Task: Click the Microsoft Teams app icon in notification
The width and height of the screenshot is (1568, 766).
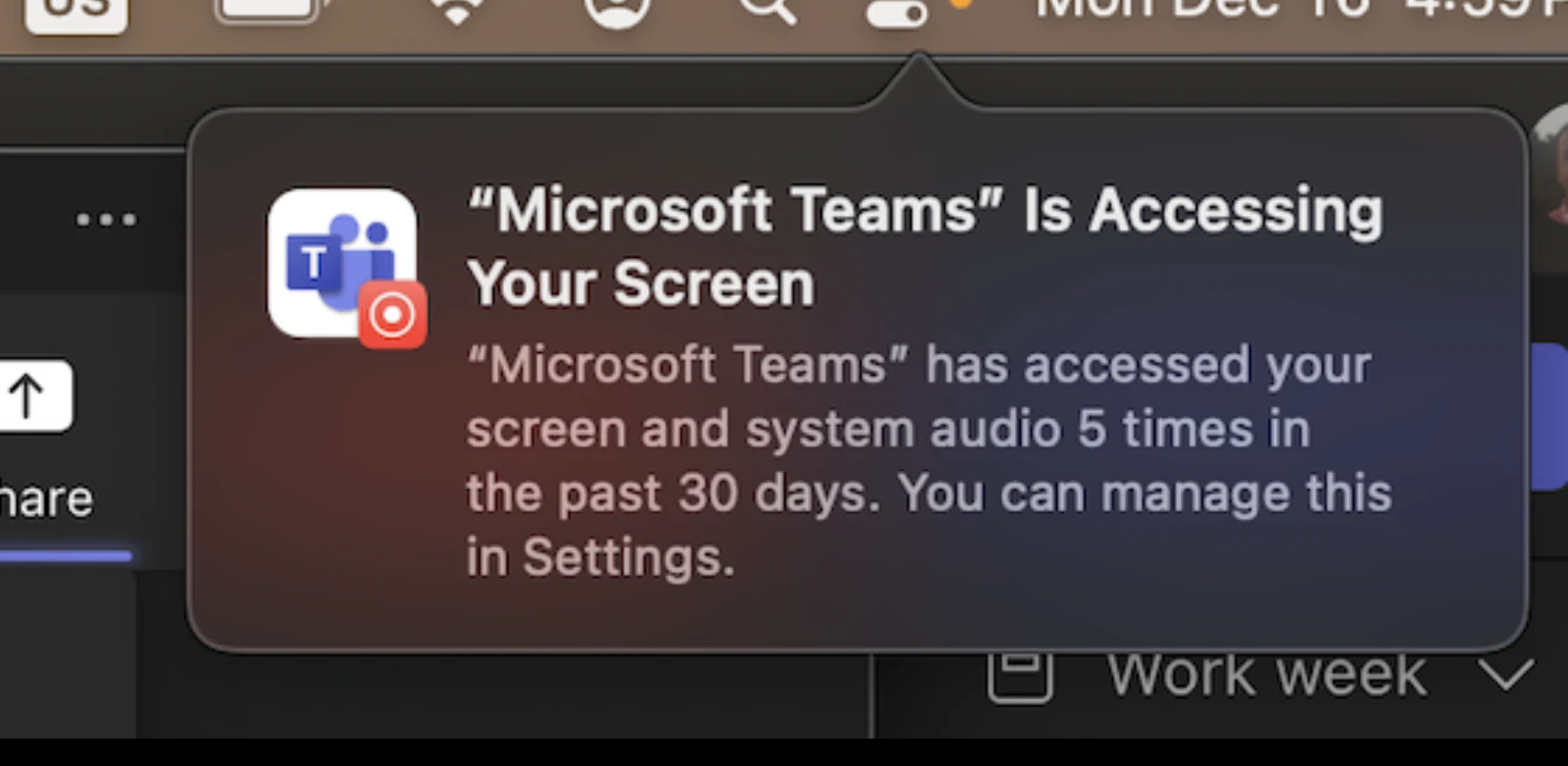Action: click(x=342, y=263)
